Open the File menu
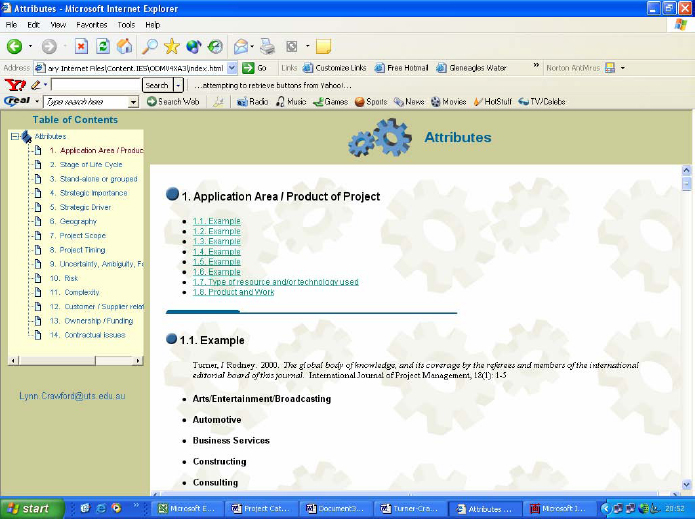The width and height of the screenshot is (695, 519). (12, 25)
